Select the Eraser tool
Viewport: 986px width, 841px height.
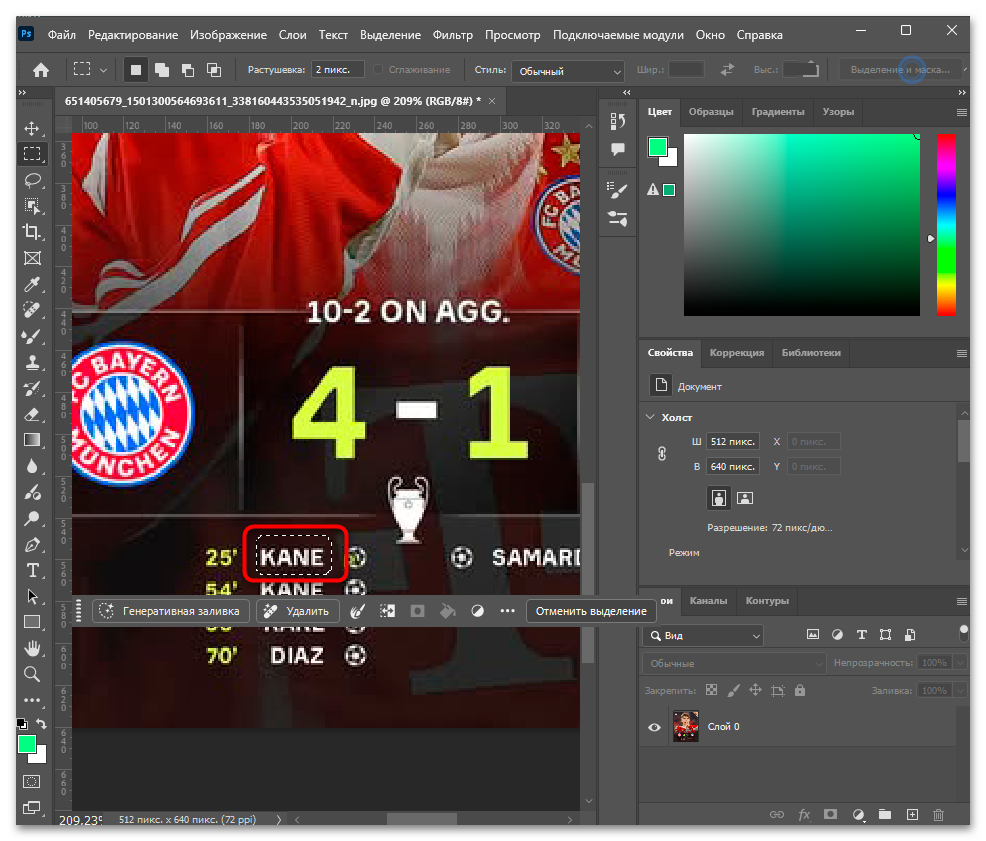[32, 415]
